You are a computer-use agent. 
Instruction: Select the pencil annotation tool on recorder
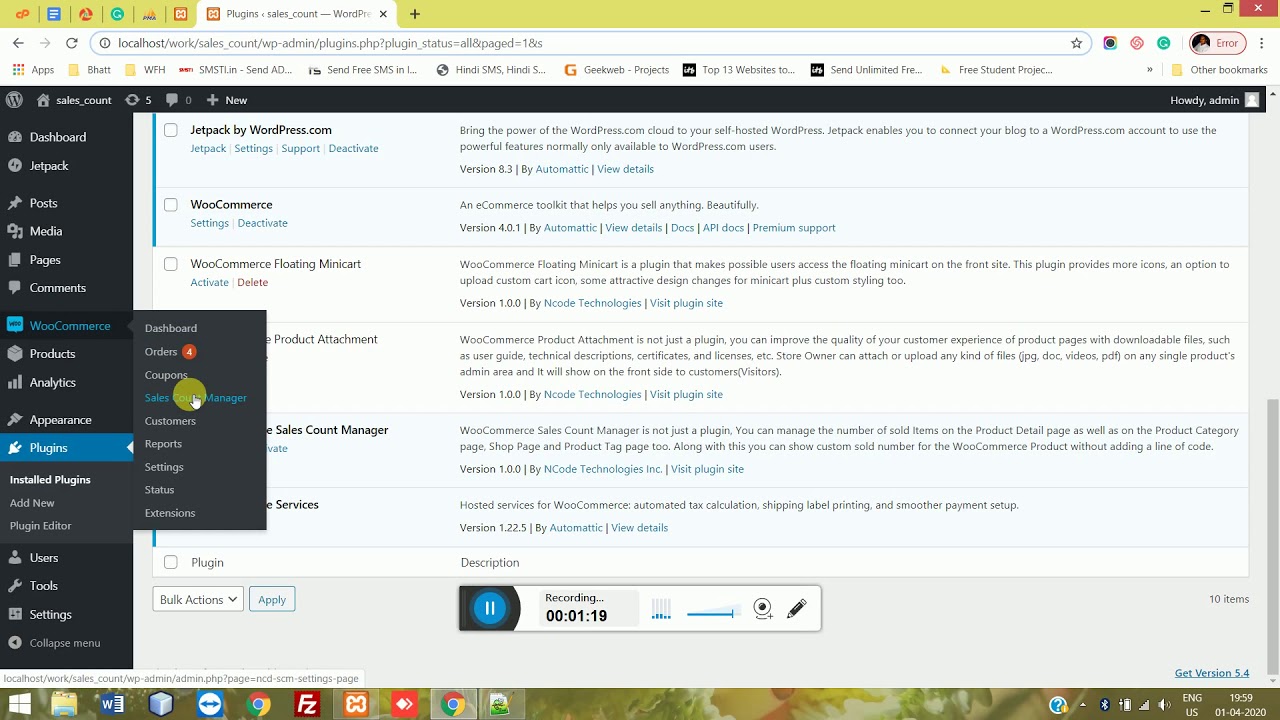coord(797,608)
